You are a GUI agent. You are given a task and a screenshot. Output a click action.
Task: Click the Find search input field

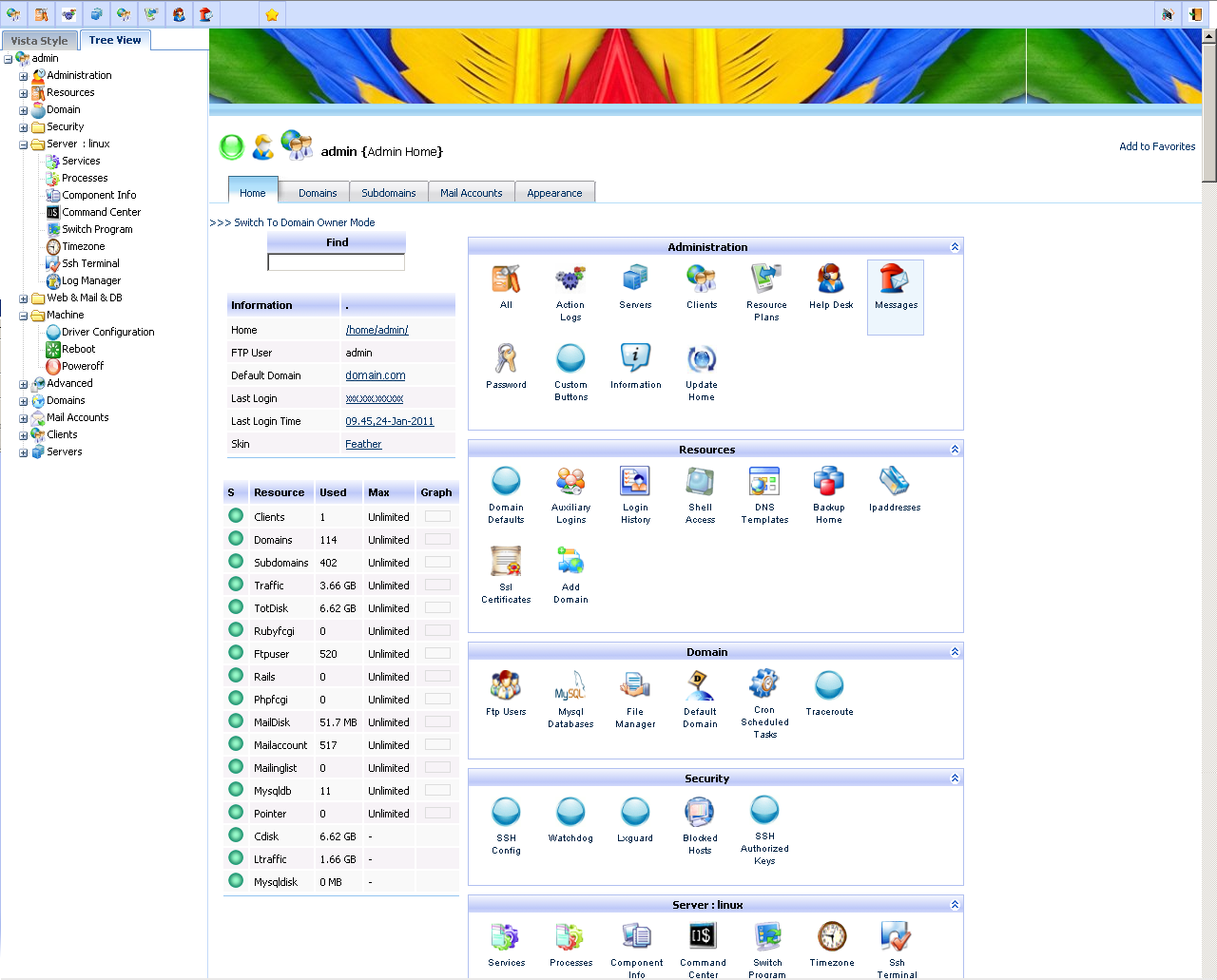(x=336, y=262)
